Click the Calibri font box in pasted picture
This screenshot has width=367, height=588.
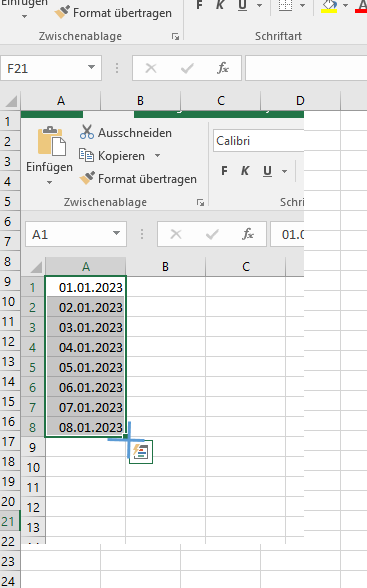point(258,141)
